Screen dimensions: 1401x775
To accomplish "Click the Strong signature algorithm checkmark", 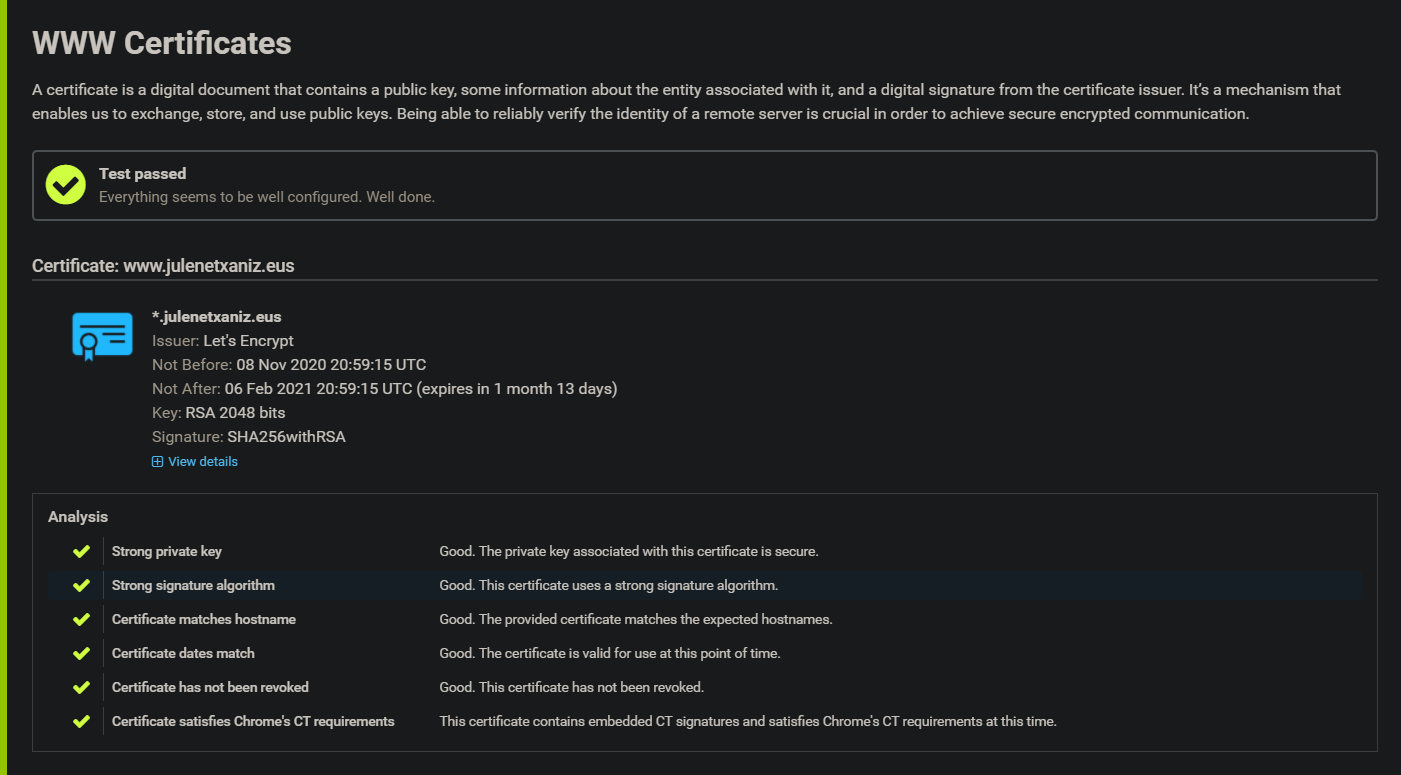I will 81,585.
